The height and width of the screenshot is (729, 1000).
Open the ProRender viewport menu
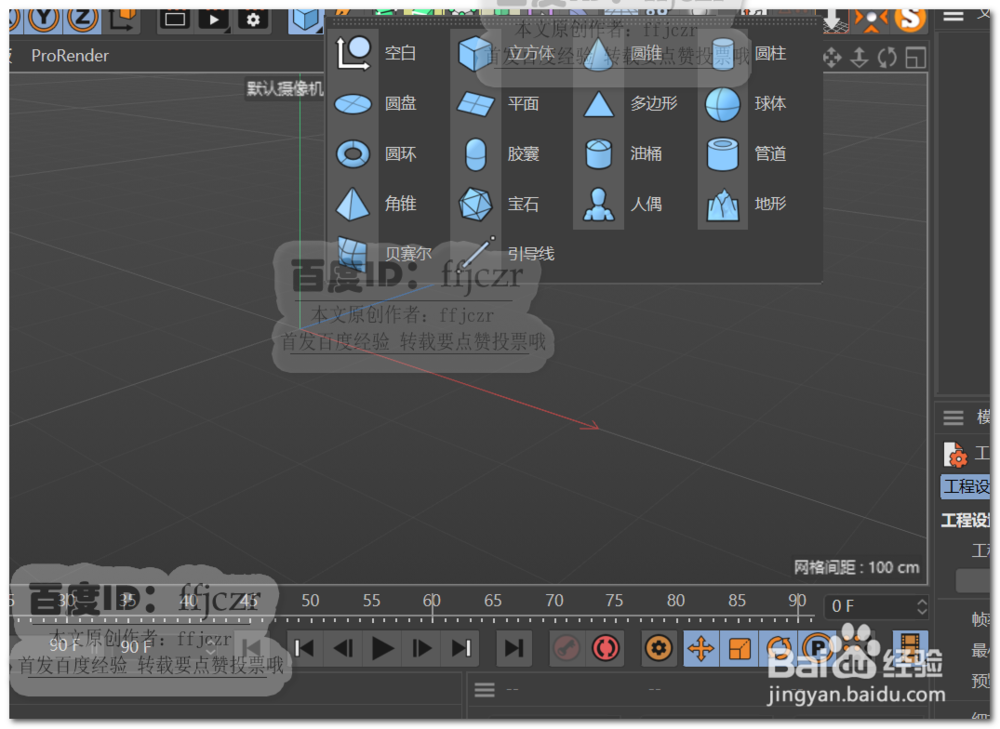(x=70, y=55)
